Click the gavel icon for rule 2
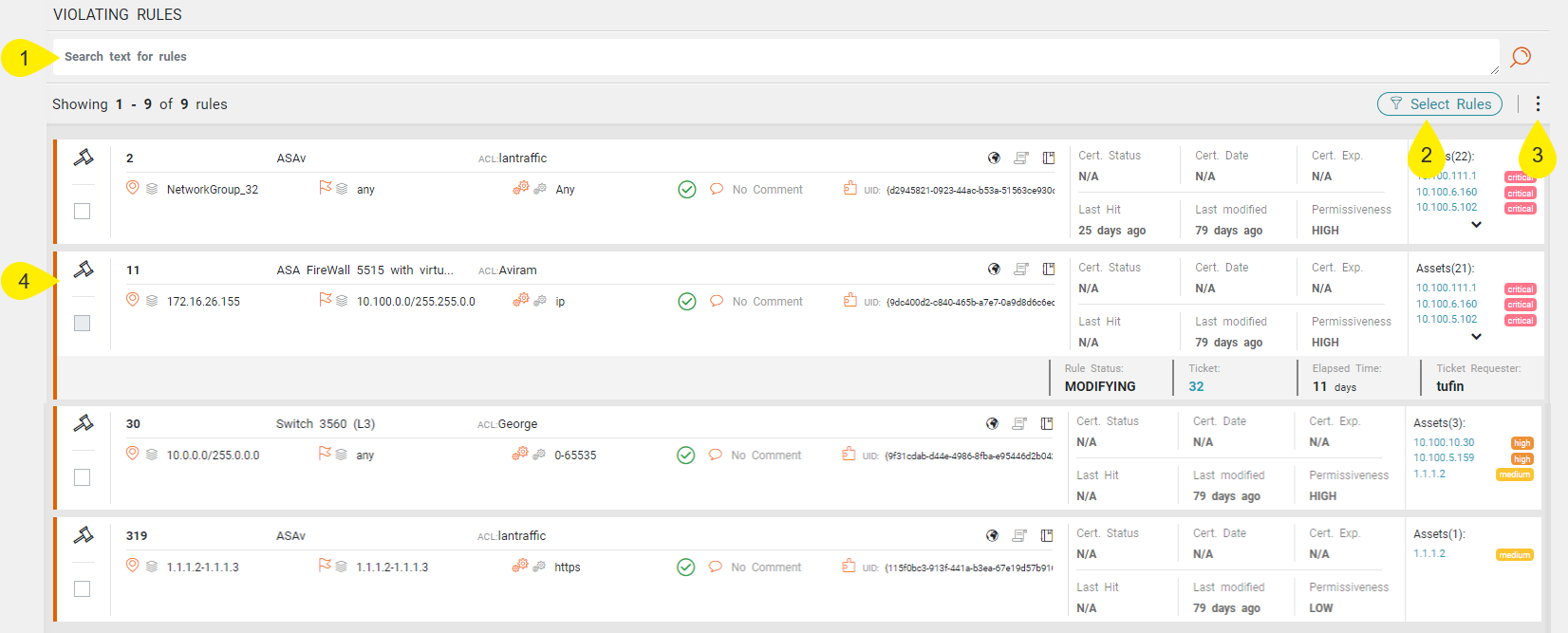Image resolution: width=1568 pixels, height=633 pixels. [84, 158]
